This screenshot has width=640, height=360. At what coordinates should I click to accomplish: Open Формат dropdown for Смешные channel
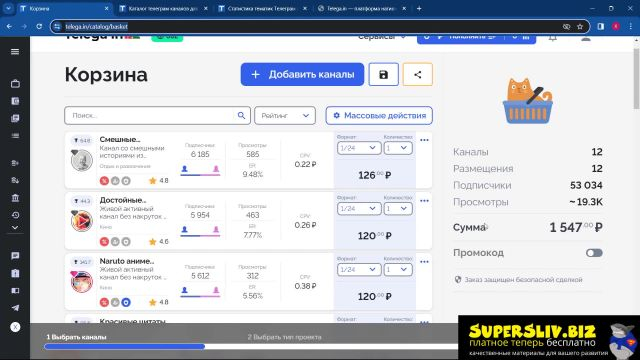359,148
